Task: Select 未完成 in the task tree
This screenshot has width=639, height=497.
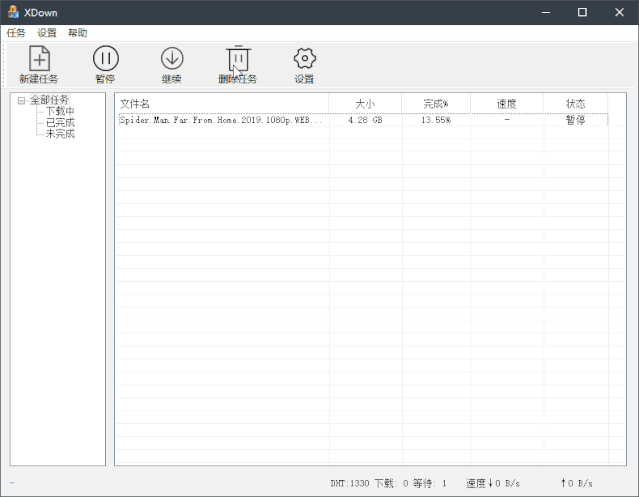Action: 60,133
